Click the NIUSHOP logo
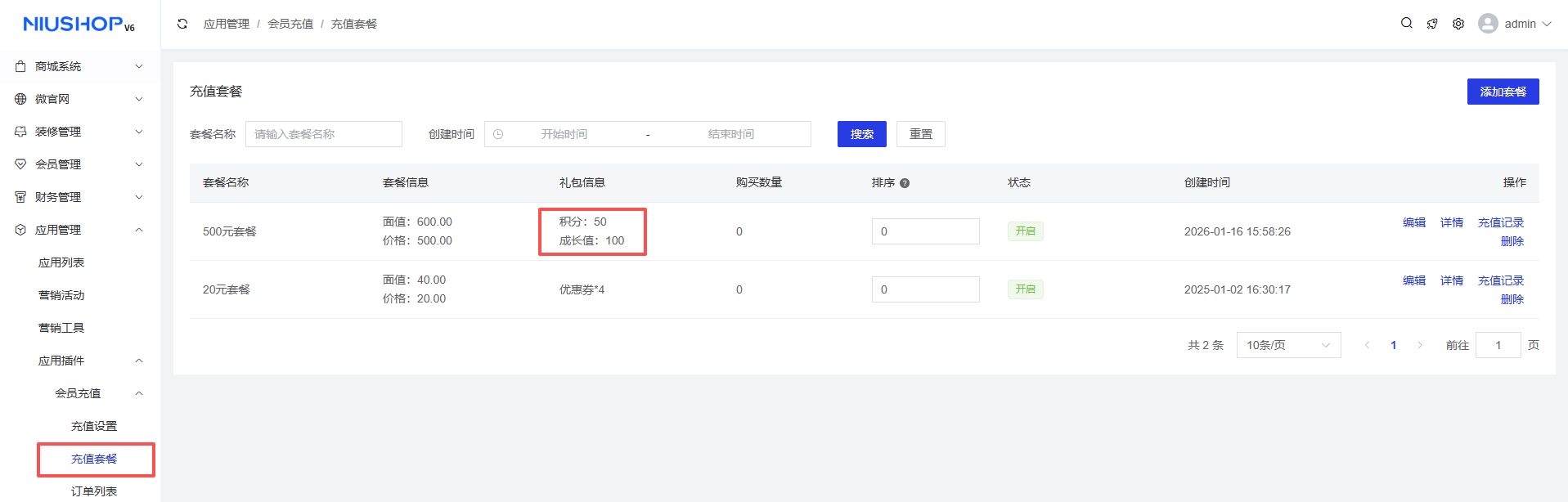 79,25
